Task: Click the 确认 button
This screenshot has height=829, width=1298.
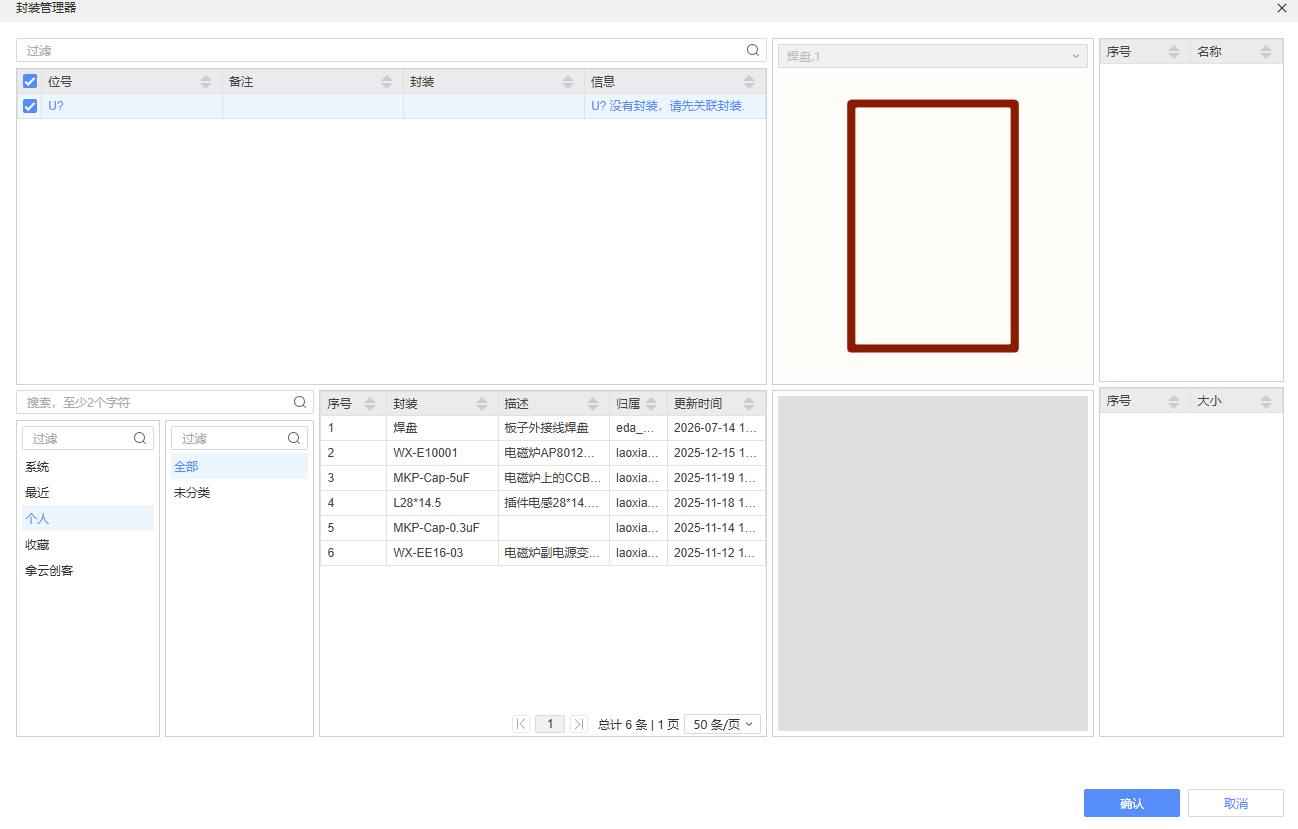Action: click(1132, 803)
